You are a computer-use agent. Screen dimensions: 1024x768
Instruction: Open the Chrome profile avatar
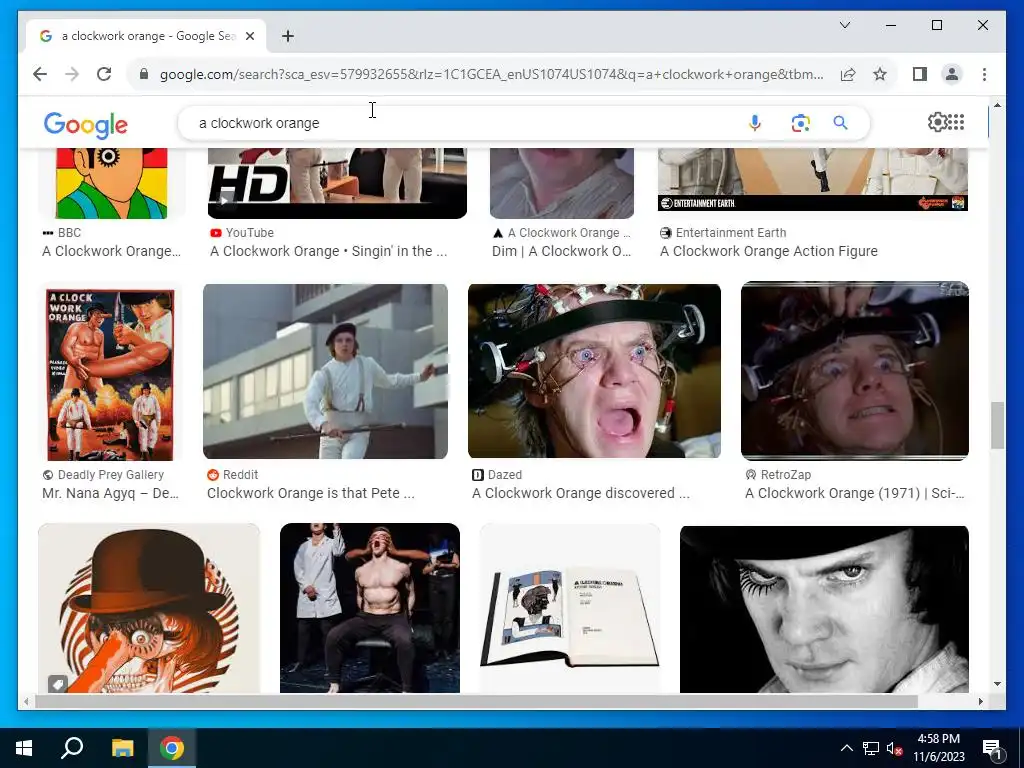[952, 74]
